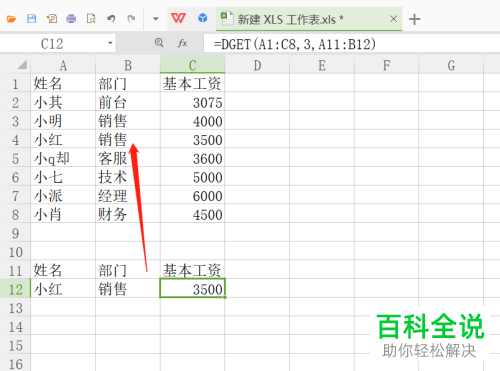Select cell B1 containing 部门
This screenshot has width=500, height=371.
point(128,83)
